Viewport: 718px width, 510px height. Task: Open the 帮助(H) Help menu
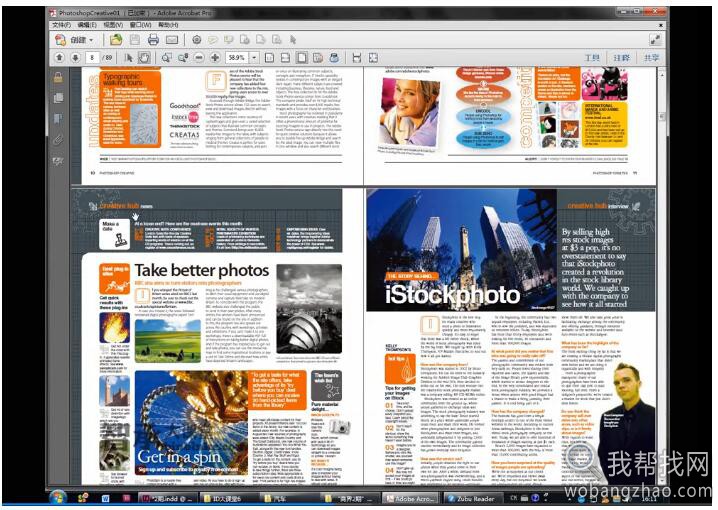[168, 25]
